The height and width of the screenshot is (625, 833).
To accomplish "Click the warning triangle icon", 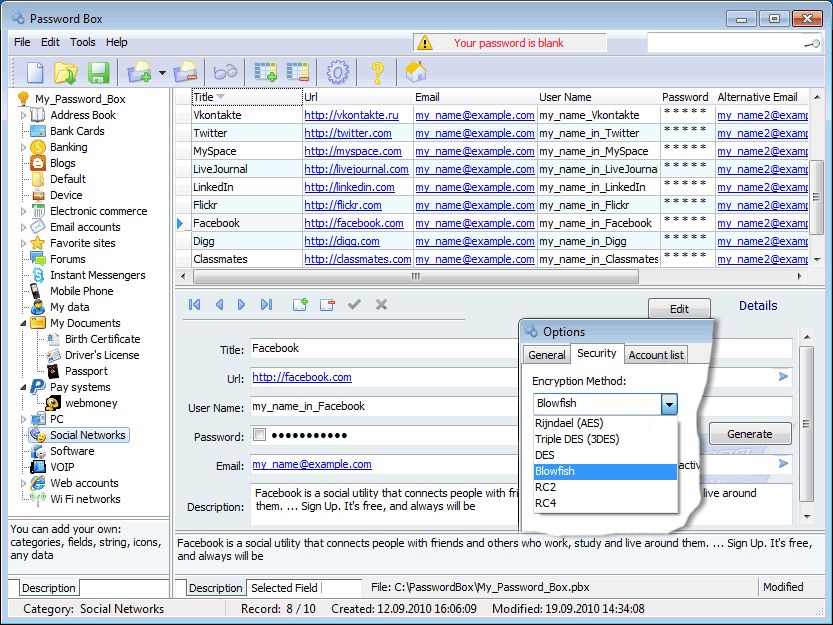I will tap(425, 43).
